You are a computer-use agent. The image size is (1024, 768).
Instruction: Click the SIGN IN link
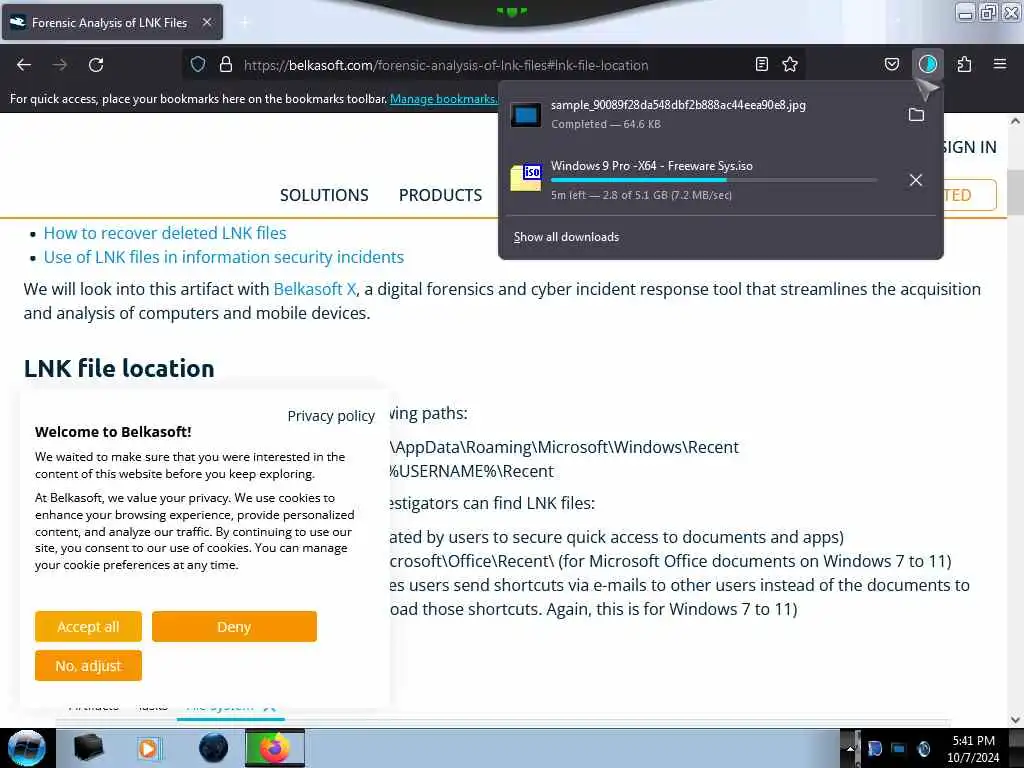click(969, 148)
